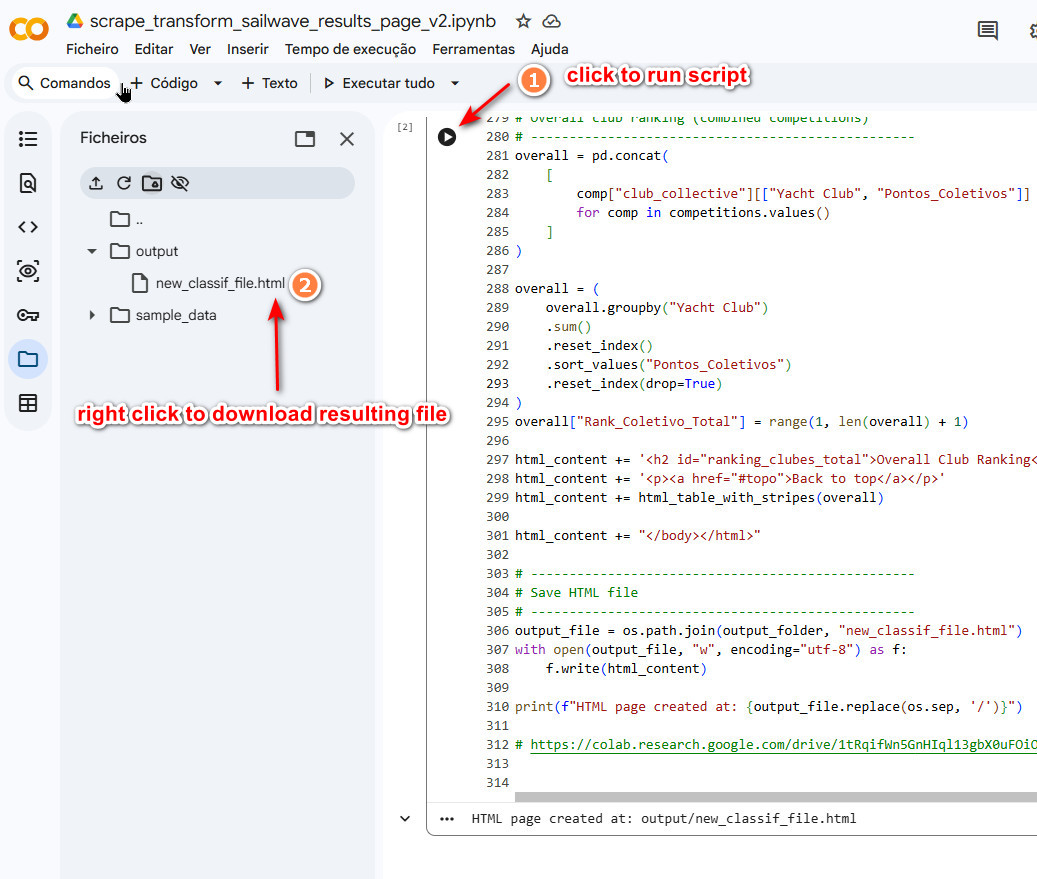Viewport: 1037px width, 879px height.
Task: Toggle the Files folder sidebar panel
Action: (x=28, y=359)
